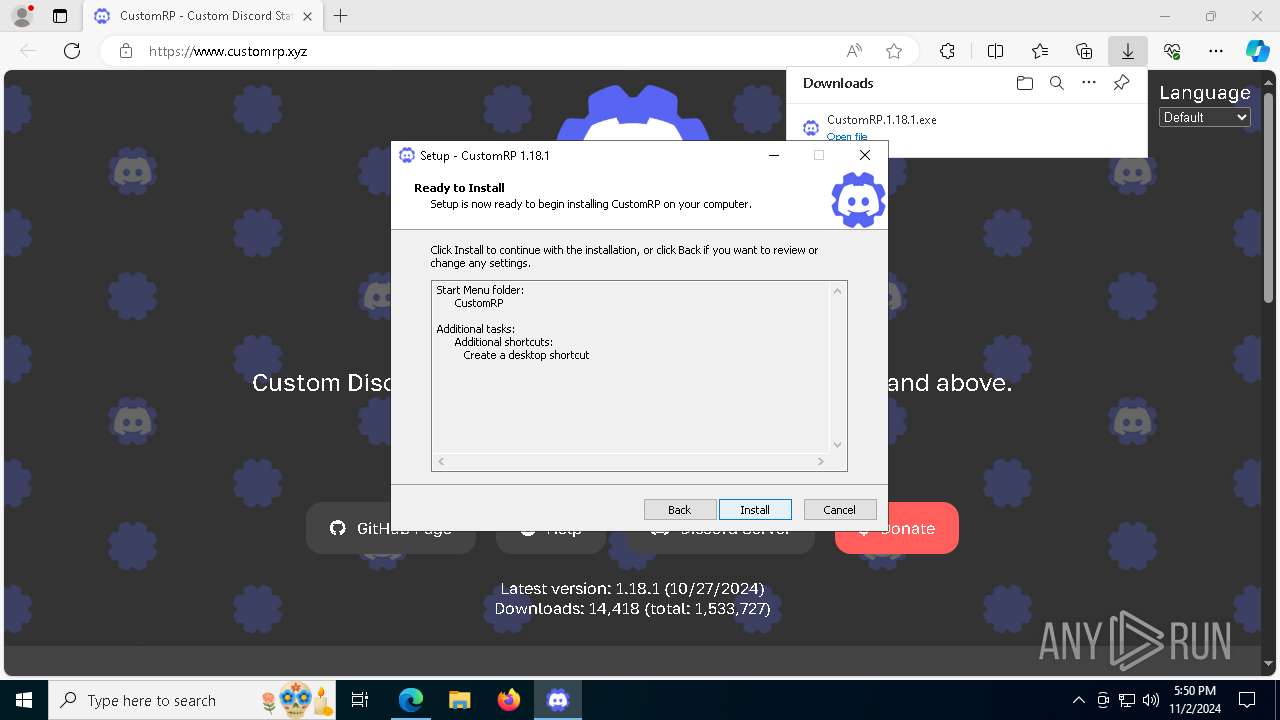Open Windows Start menu
Viewport: 1280px width, 720px height.
(23, 700)
